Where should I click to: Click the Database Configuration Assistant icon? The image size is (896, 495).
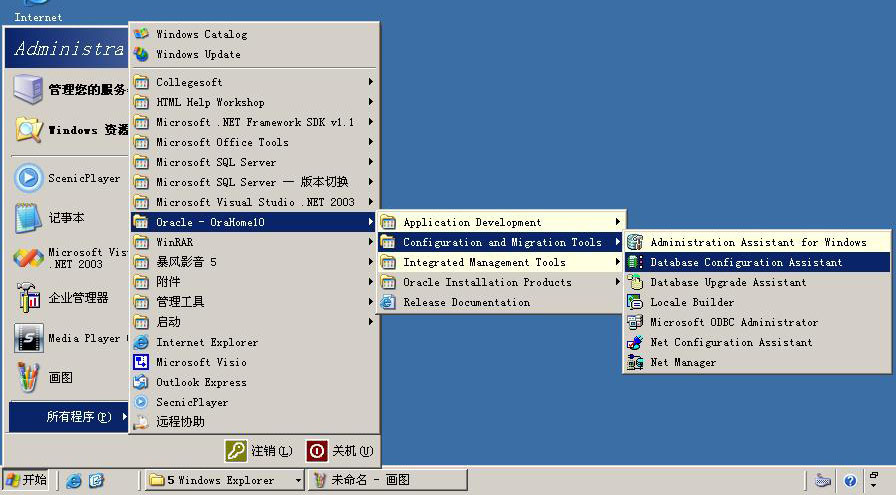634,262
